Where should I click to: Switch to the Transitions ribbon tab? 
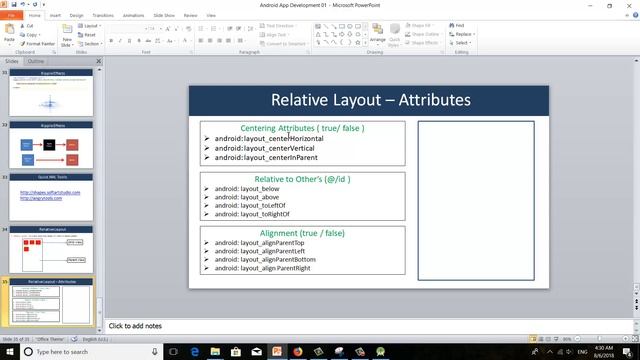pyautogui.click(x=103, y=16)
